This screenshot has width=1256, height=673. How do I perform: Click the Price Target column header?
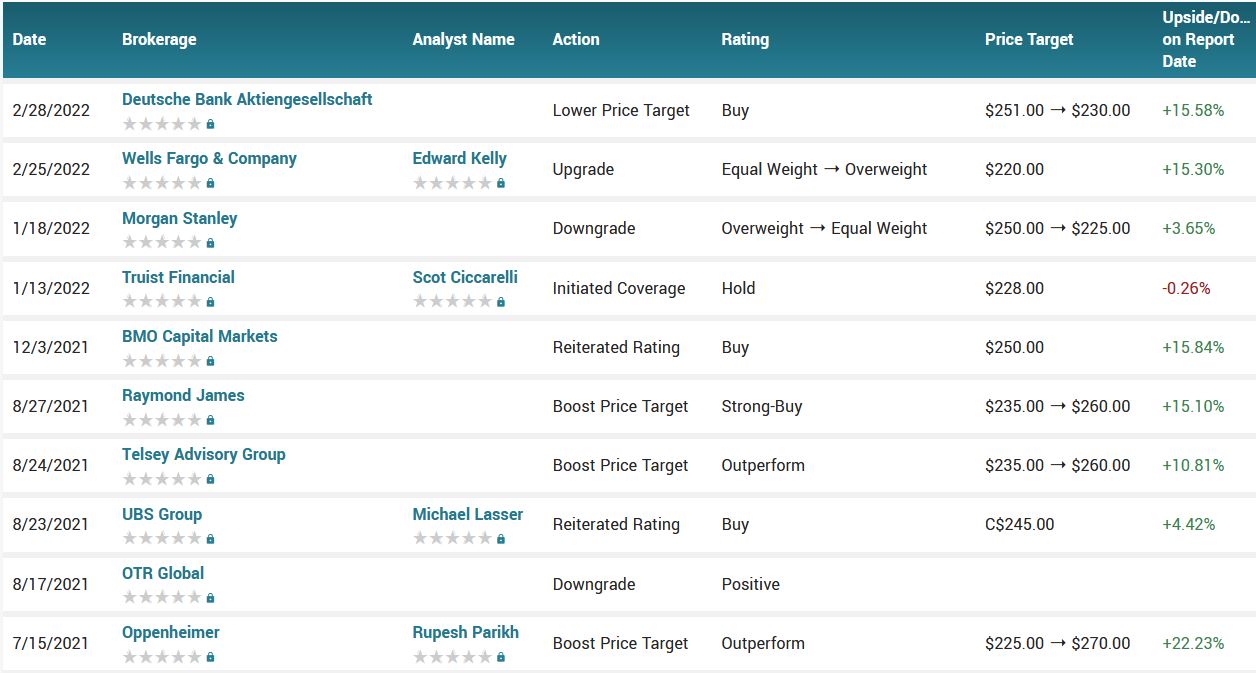(1029, 40)
